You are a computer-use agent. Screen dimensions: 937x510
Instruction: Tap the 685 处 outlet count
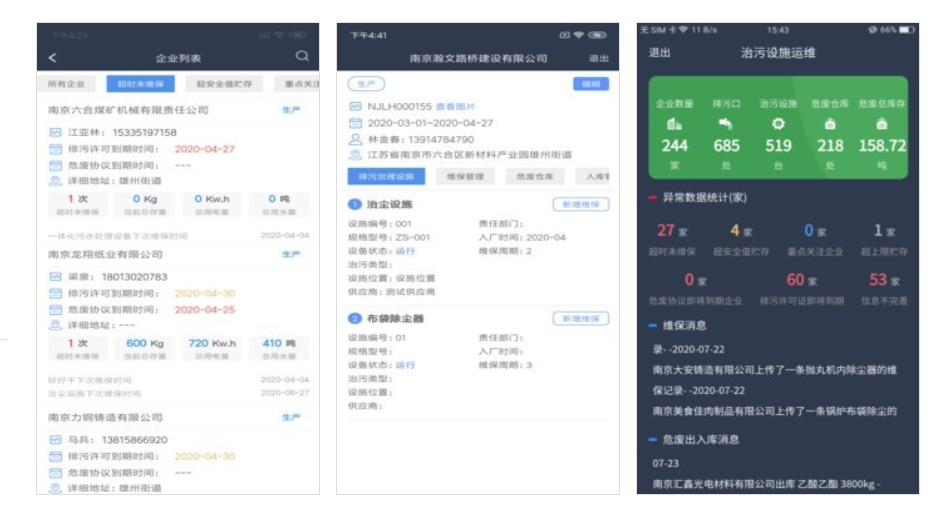(x=726, y=146)
